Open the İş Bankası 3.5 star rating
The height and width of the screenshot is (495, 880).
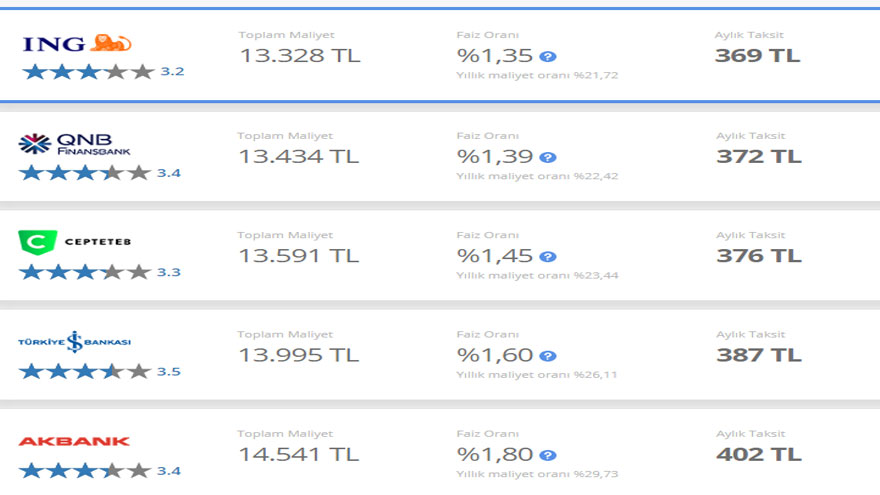(x=100, y=372)
